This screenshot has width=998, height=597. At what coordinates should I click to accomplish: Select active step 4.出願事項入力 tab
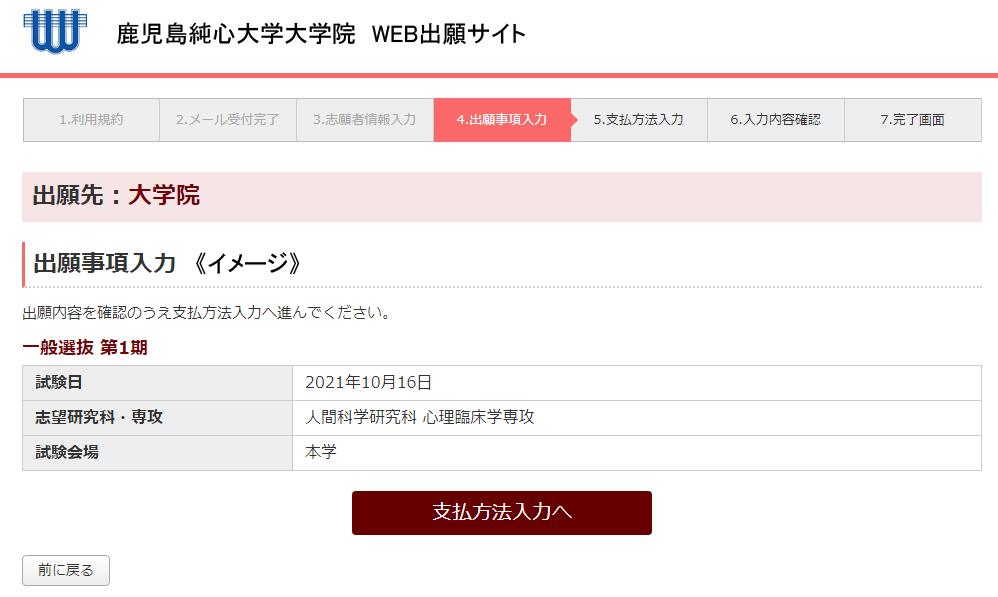[502, 120]
